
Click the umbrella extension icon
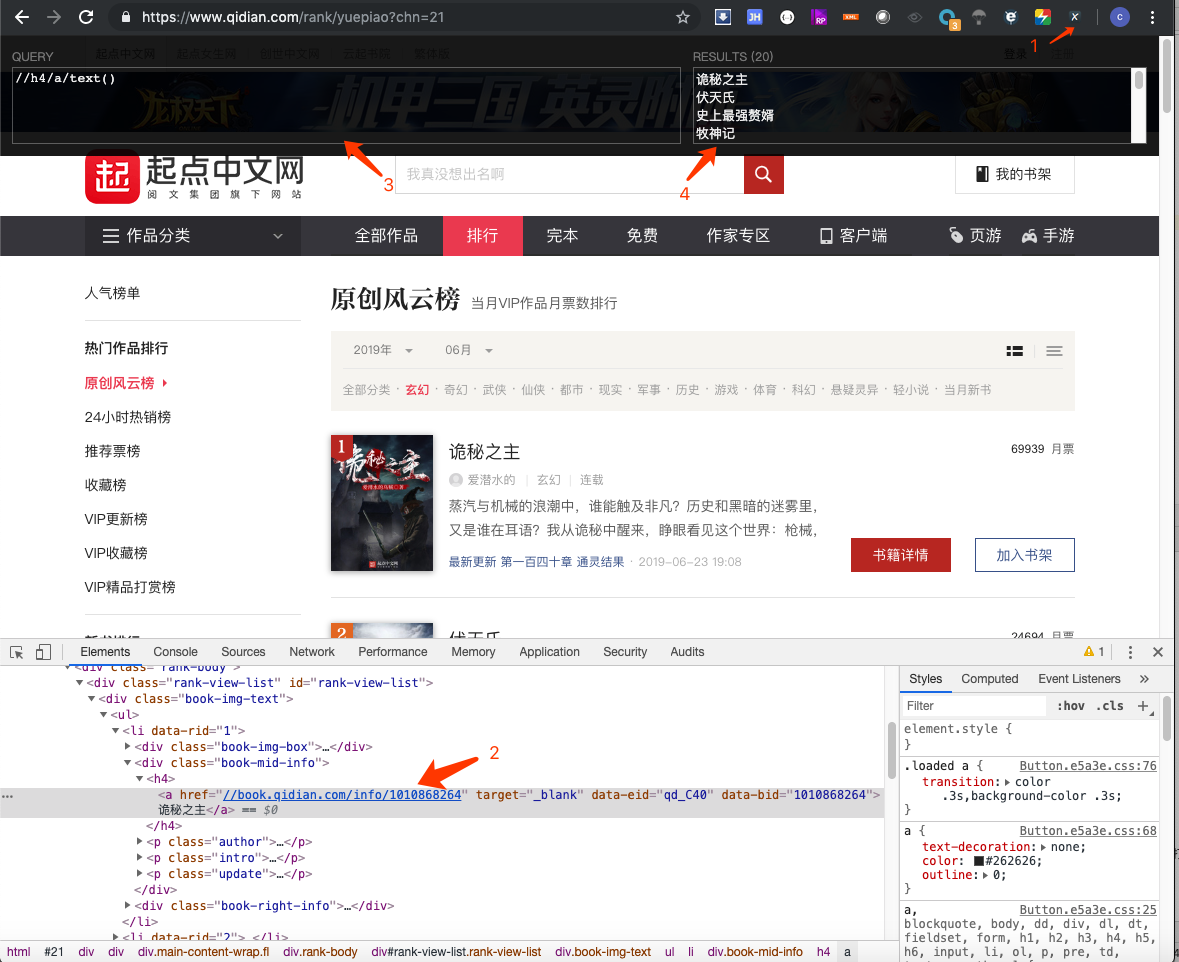[x=978, y=17]
